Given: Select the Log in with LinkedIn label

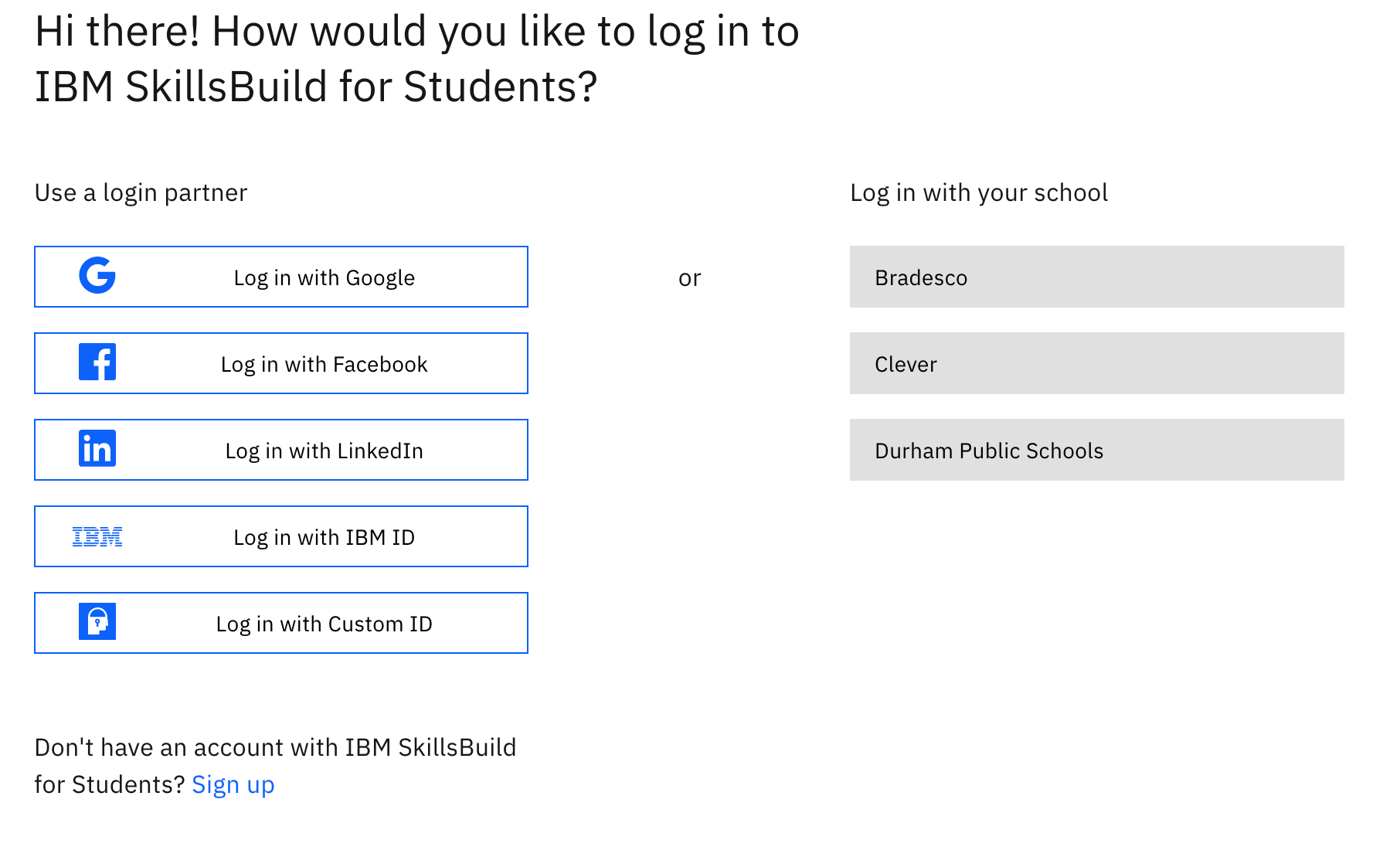Looking at the screenshot, I should click(325, 451).
